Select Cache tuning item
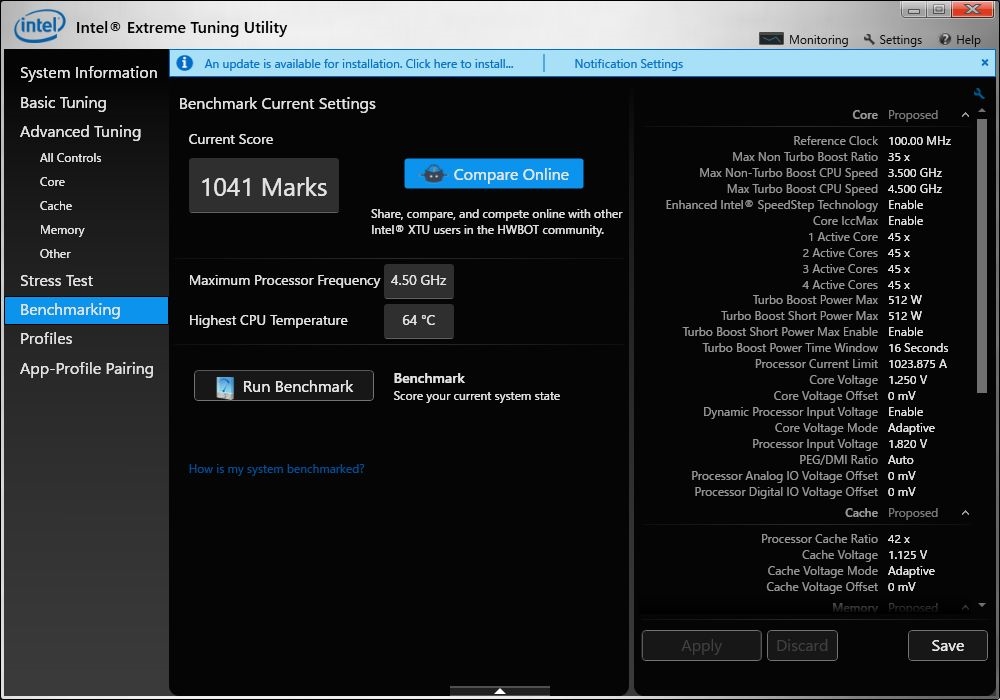 click(55, 206)
